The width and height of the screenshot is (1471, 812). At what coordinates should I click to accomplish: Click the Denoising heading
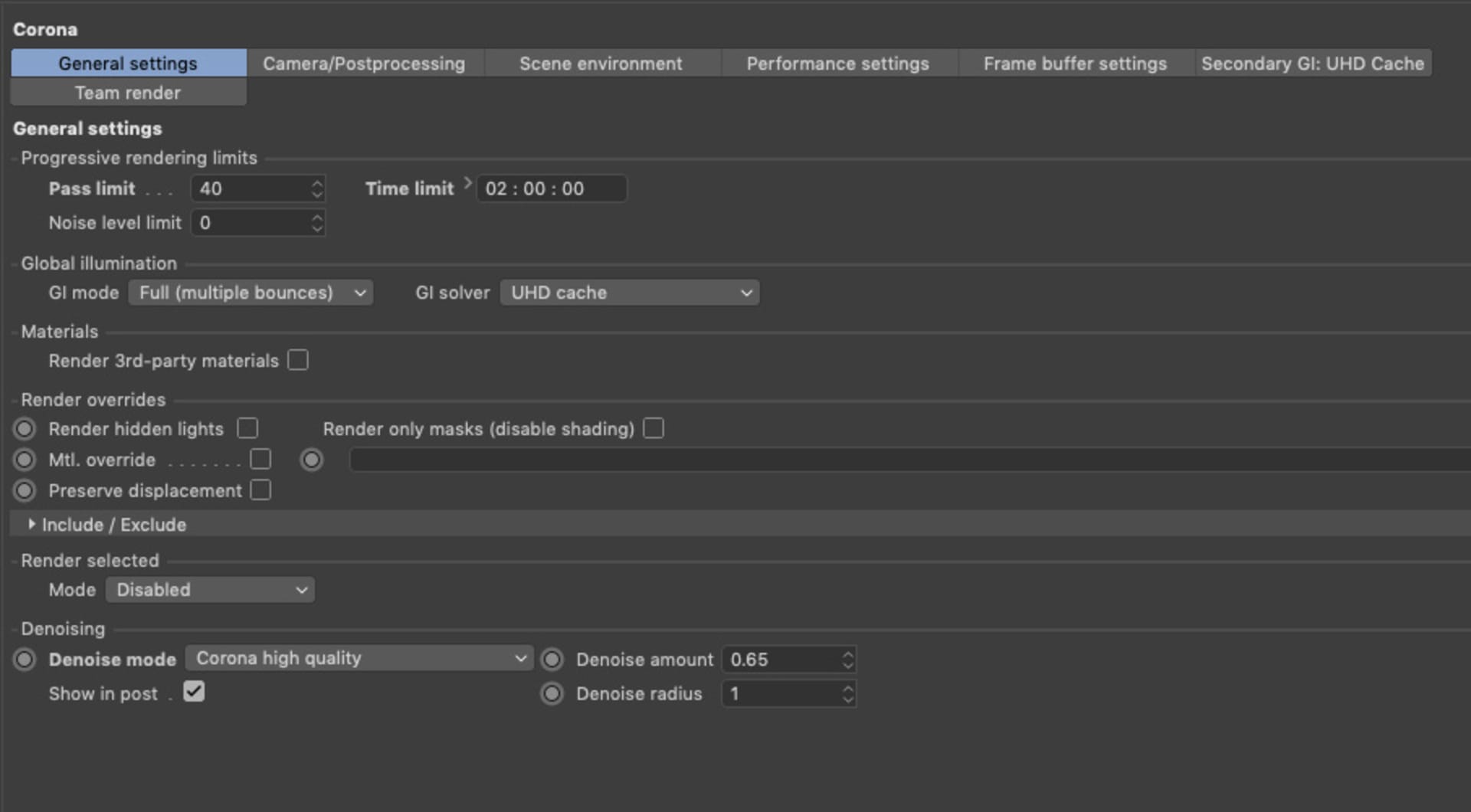click(x=63, y=629)
